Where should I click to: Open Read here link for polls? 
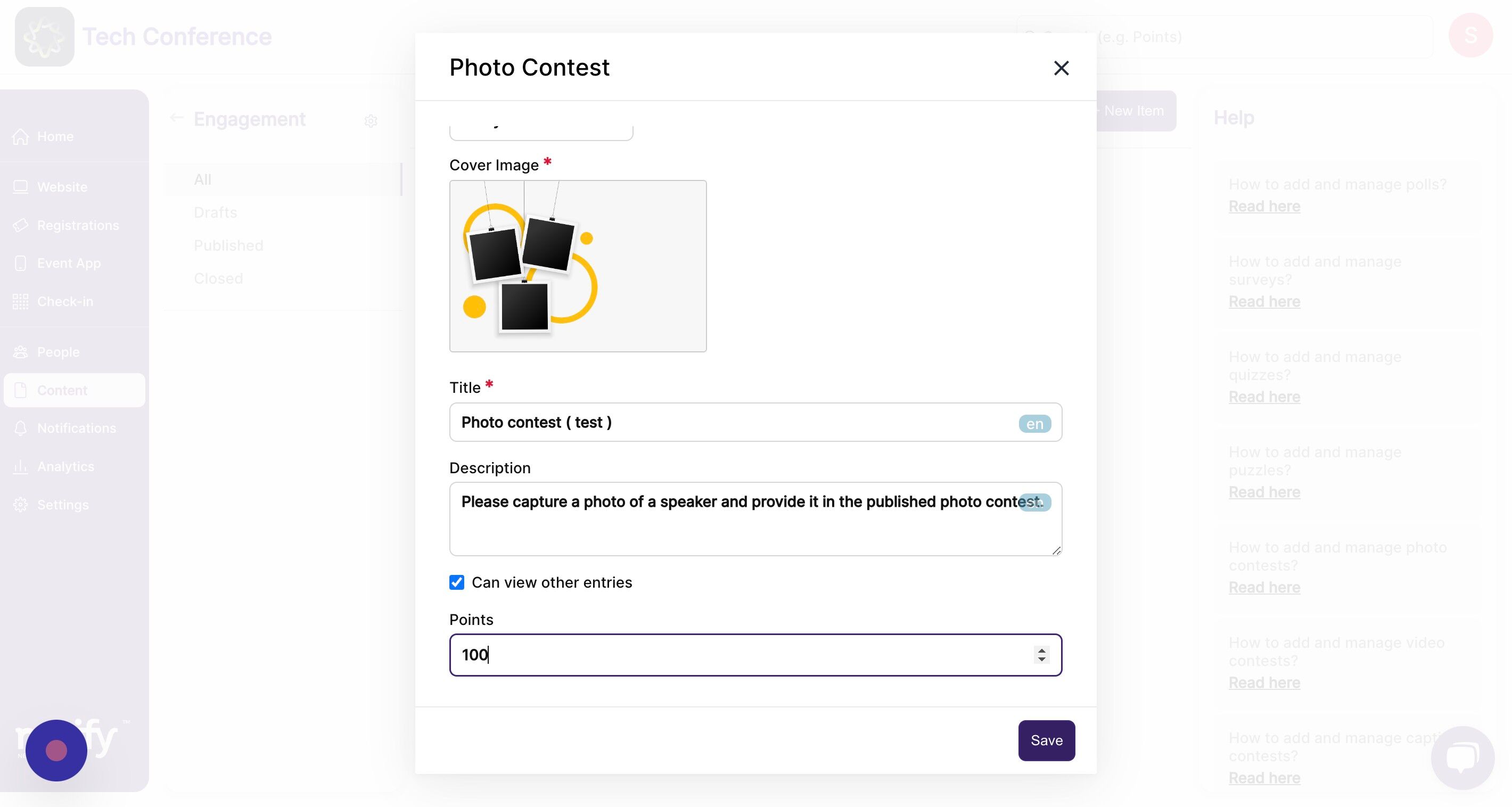click(1264, 206)
